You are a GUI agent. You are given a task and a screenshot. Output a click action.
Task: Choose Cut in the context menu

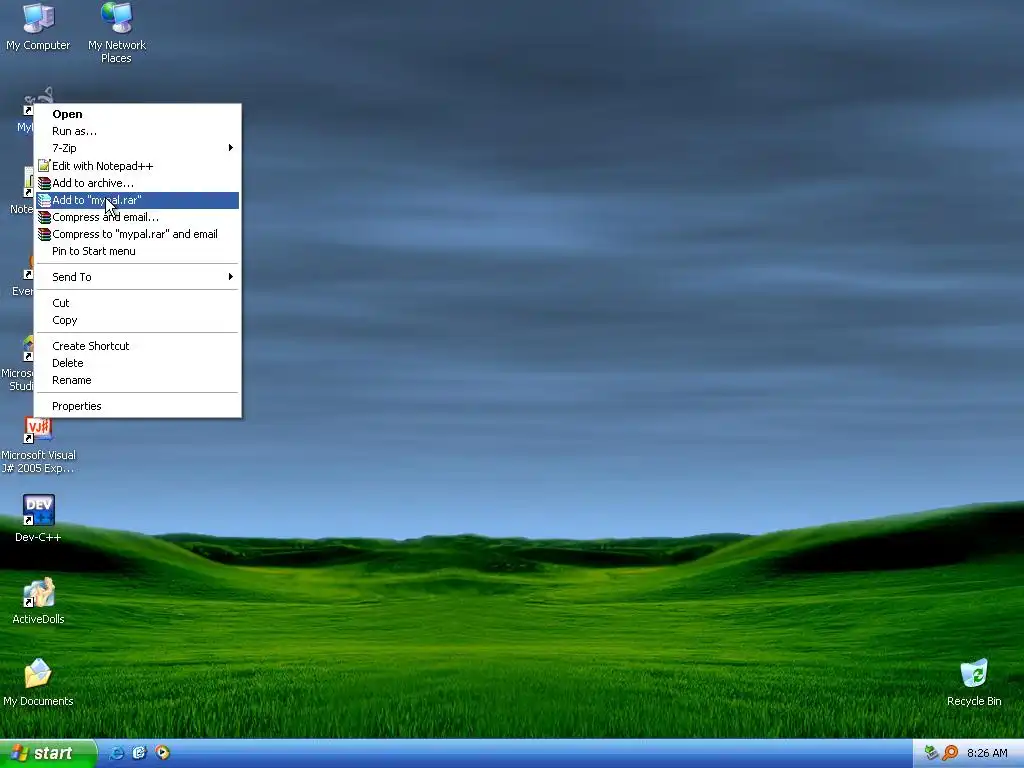tap(138, 303)
